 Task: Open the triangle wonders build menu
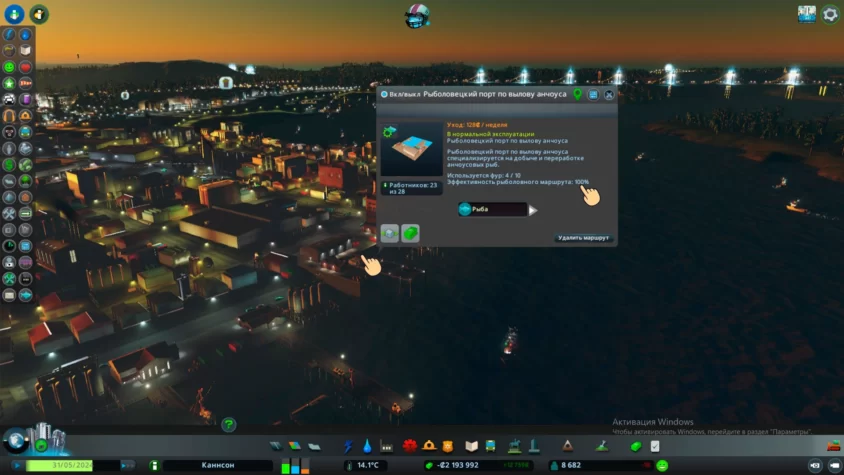pos(567,446)
